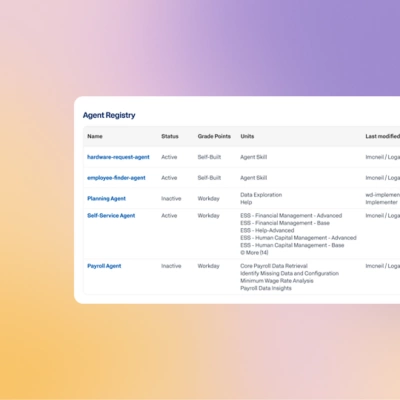Click Workday in Self-Service Agent row
The image size is (400, 400).
pyautogui.click(x=208, y=216)
